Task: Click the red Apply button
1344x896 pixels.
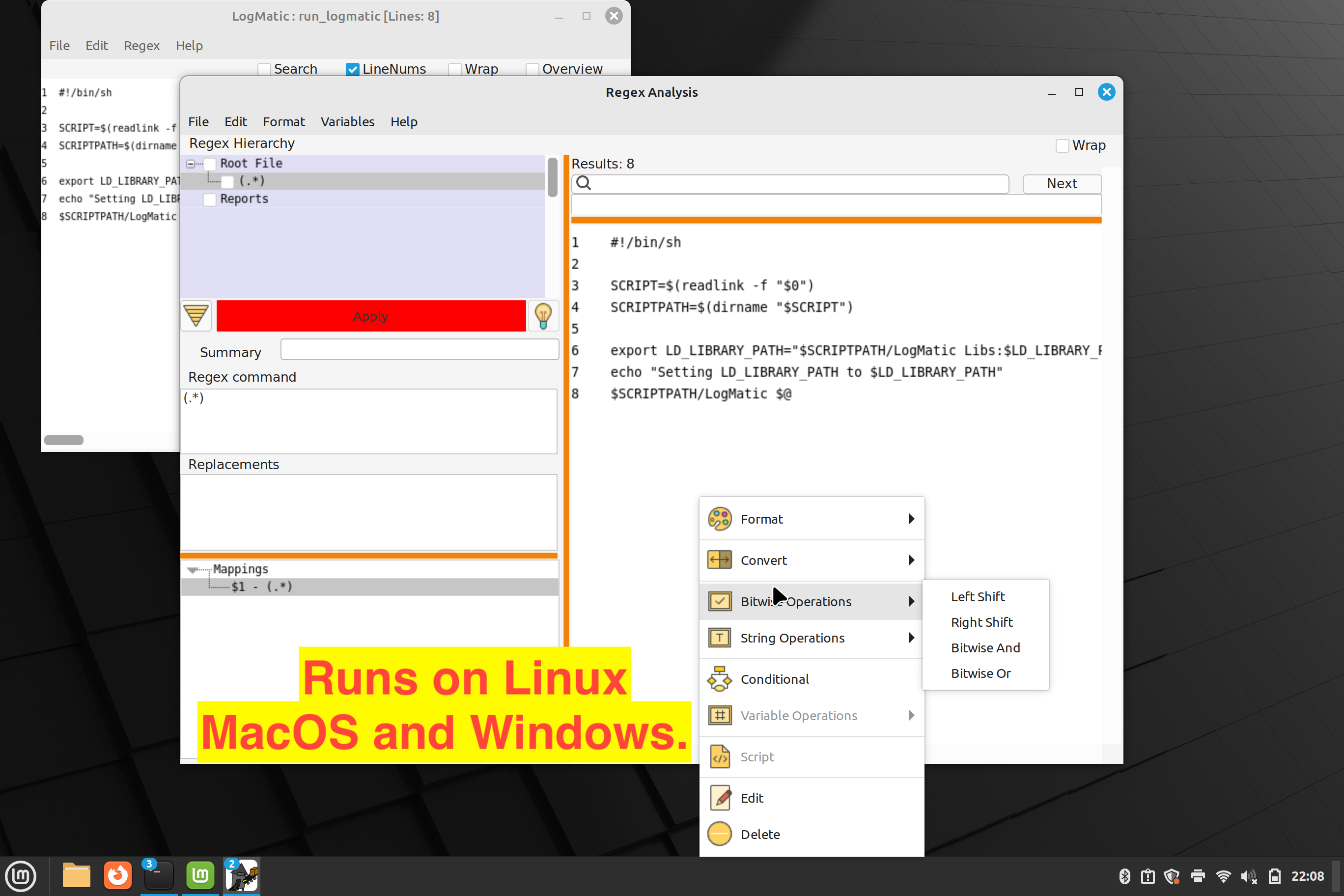Action: (371, 316)
